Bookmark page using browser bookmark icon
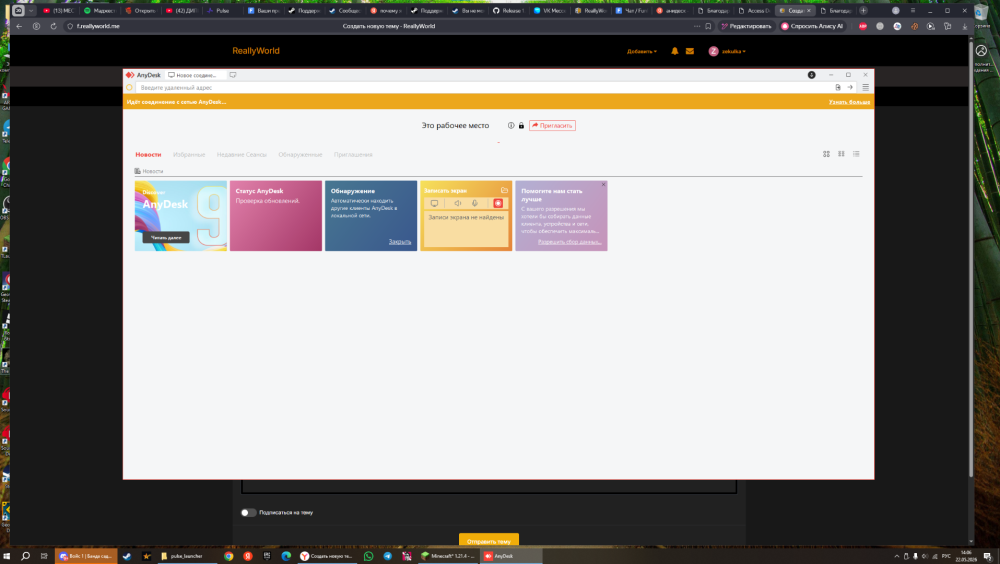The height and width of the screenshot is (564, 1000). click(x=708, y=26)
